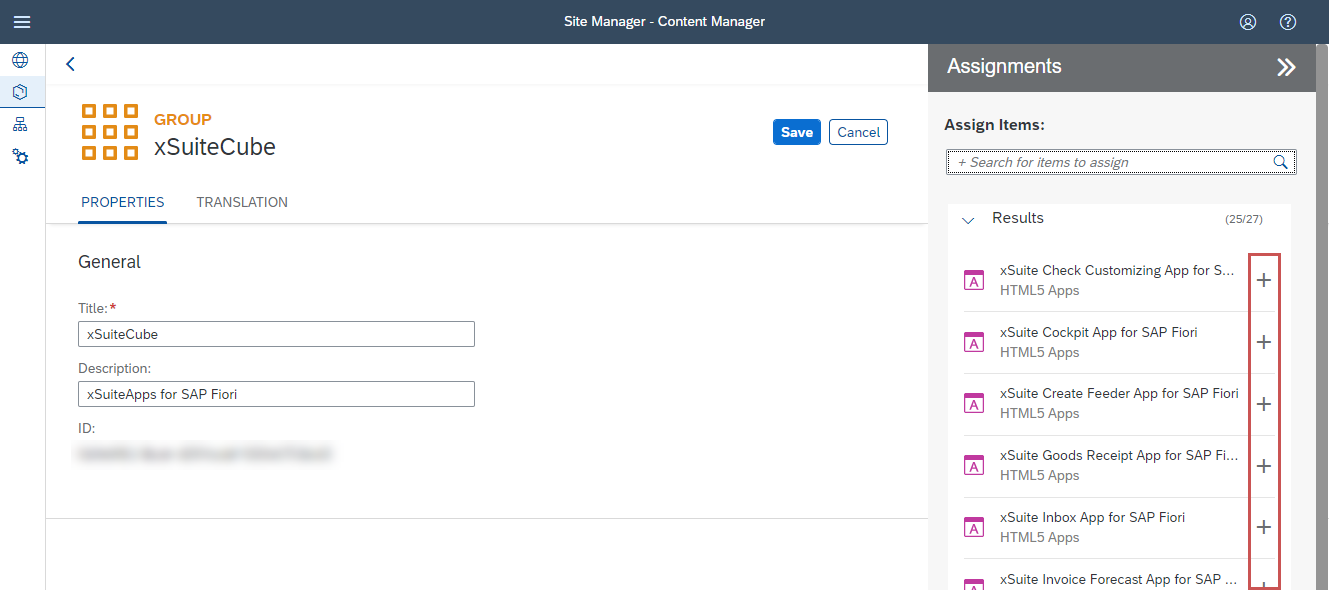Click the Save button
The image size is (1329, 590).
coord(796,132)
